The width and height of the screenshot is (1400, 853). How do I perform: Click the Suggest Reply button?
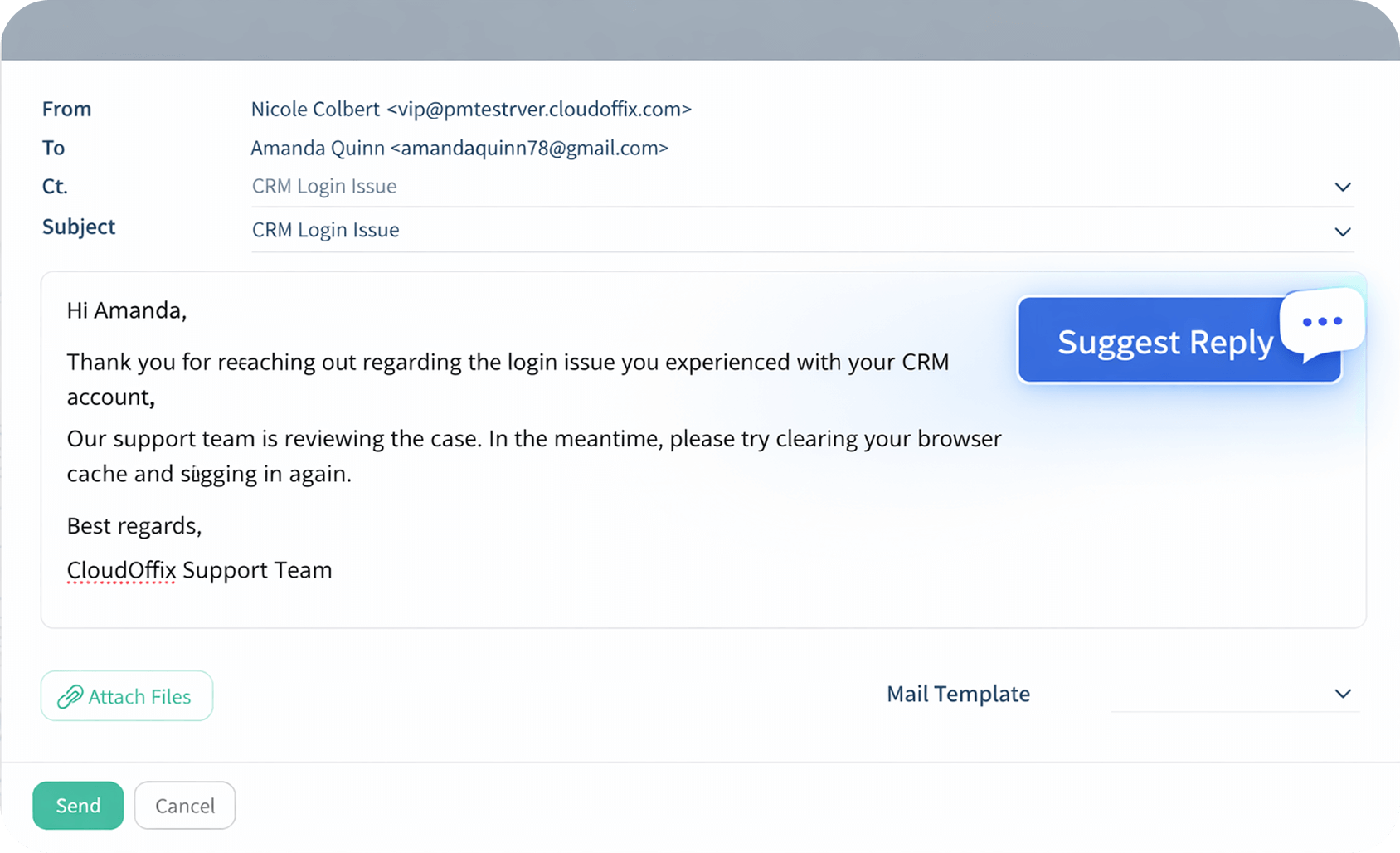click(1165, 341)
